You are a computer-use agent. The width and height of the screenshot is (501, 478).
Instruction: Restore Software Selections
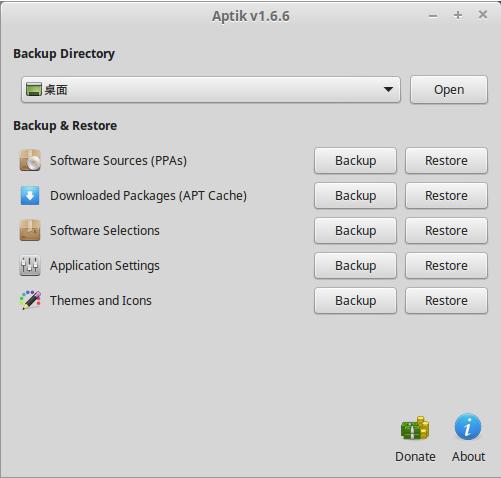[446, 230]
